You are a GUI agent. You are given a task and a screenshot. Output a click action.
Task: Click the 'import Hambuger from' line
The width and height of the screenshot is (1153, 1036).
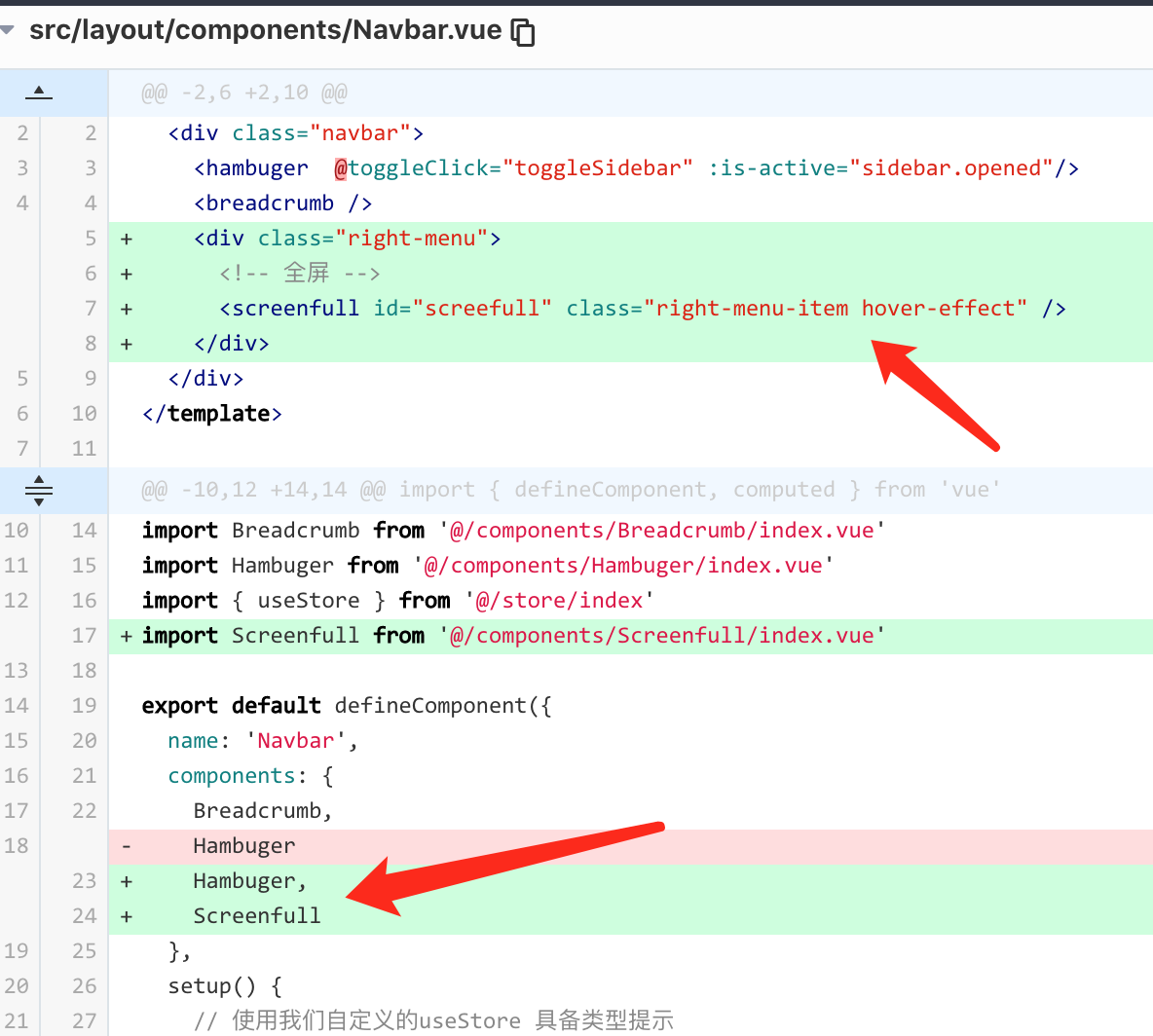point(488,566)
